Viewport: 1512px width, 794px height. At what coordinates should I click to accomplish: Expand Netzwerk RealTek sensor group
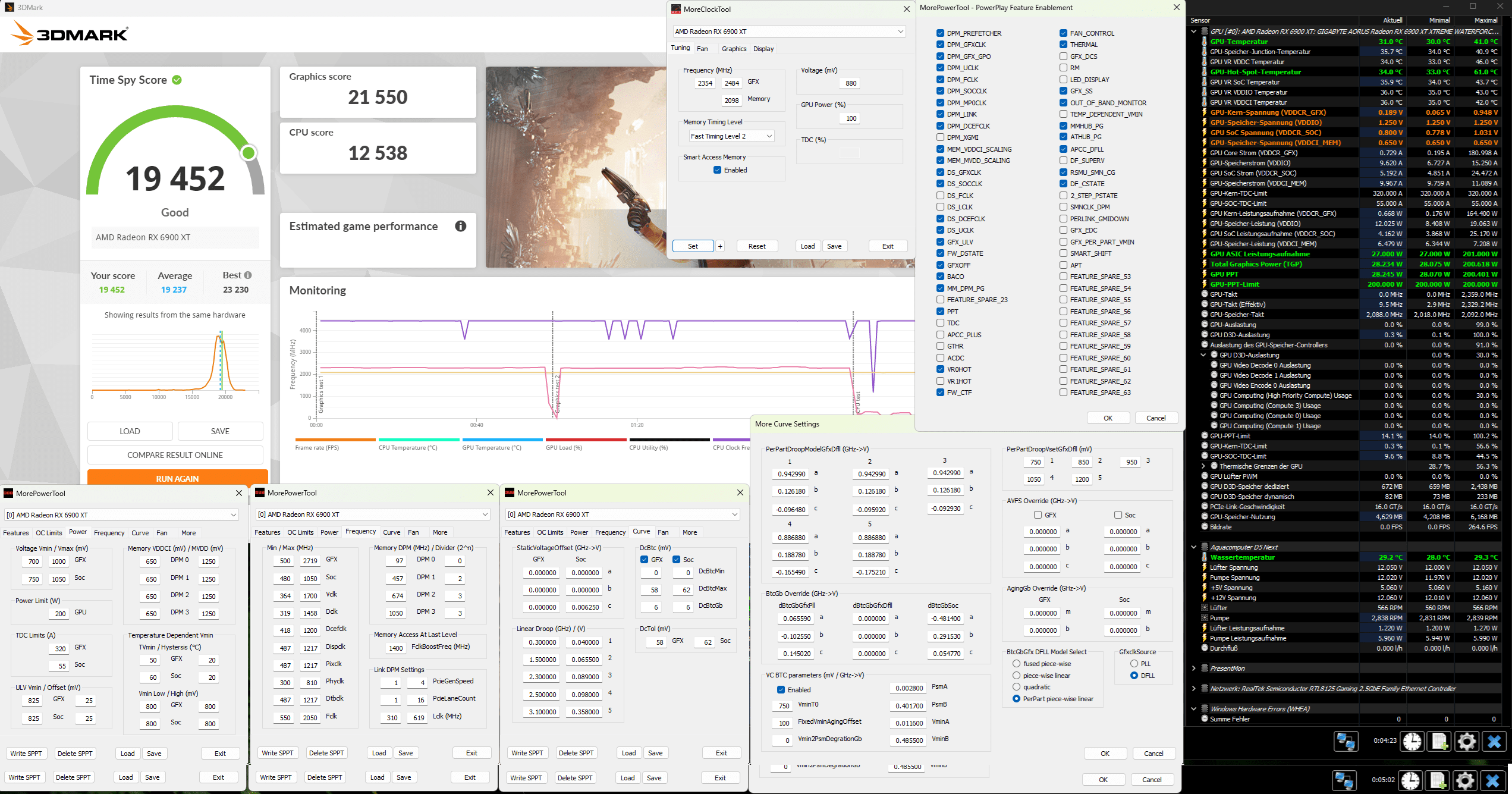[x=1194, y=689]
